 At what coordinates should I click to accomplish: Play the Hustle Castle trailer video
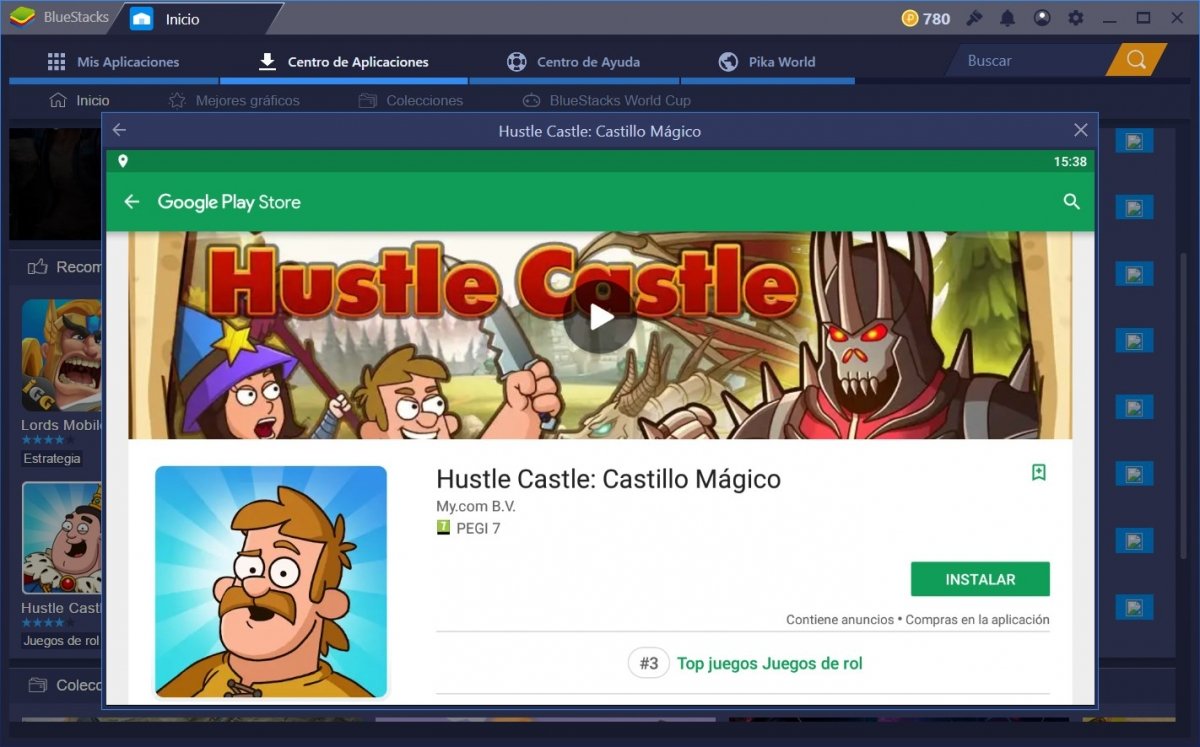click(x=600, y=317)
